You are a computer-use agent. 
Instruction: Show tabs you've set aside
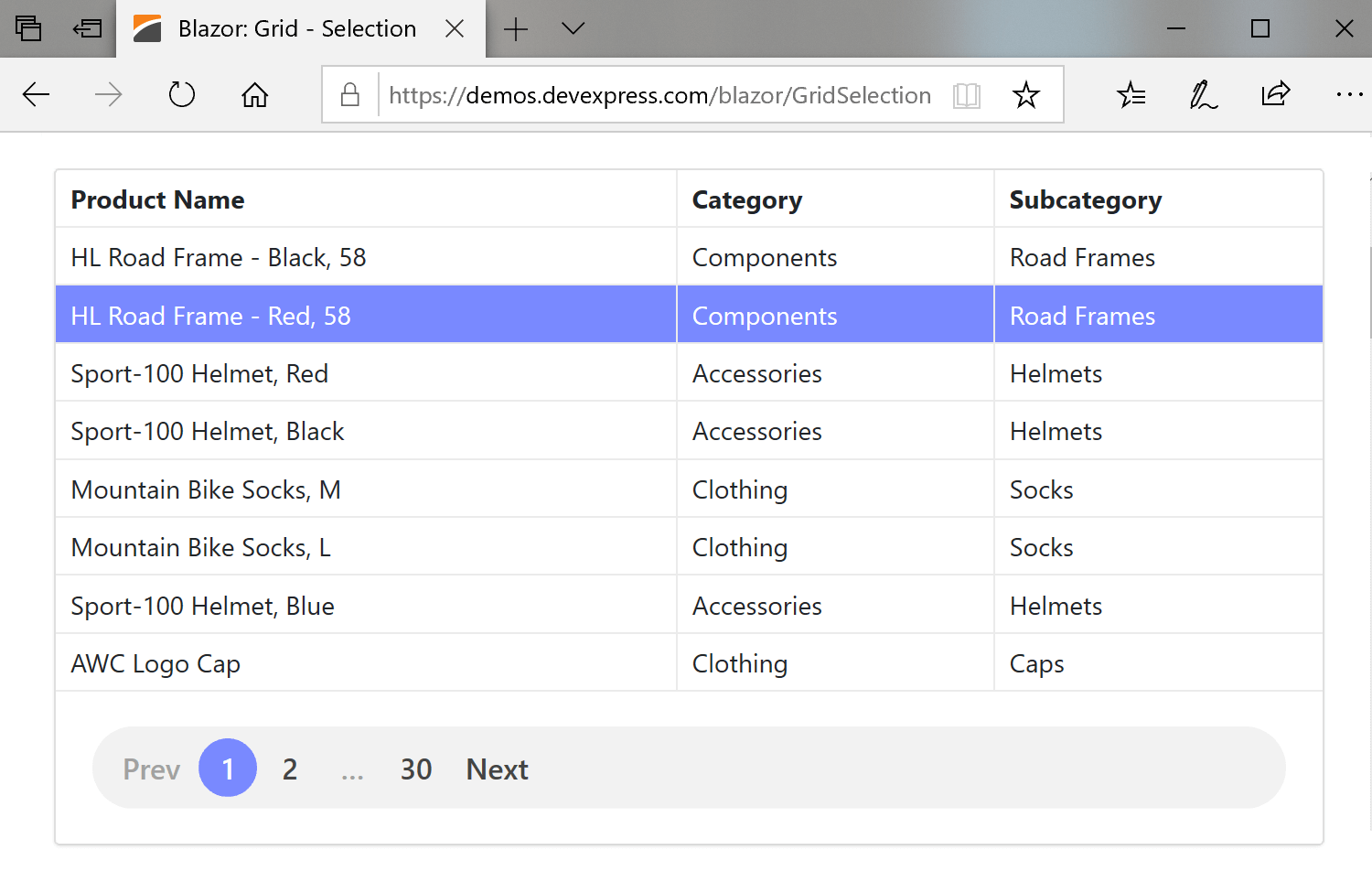(28, 28)
